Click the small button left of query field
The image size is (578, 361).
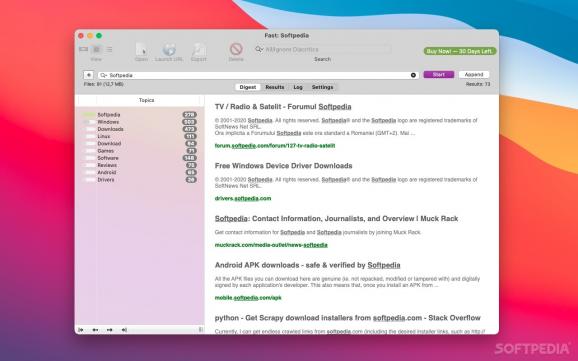coord(88,75)
